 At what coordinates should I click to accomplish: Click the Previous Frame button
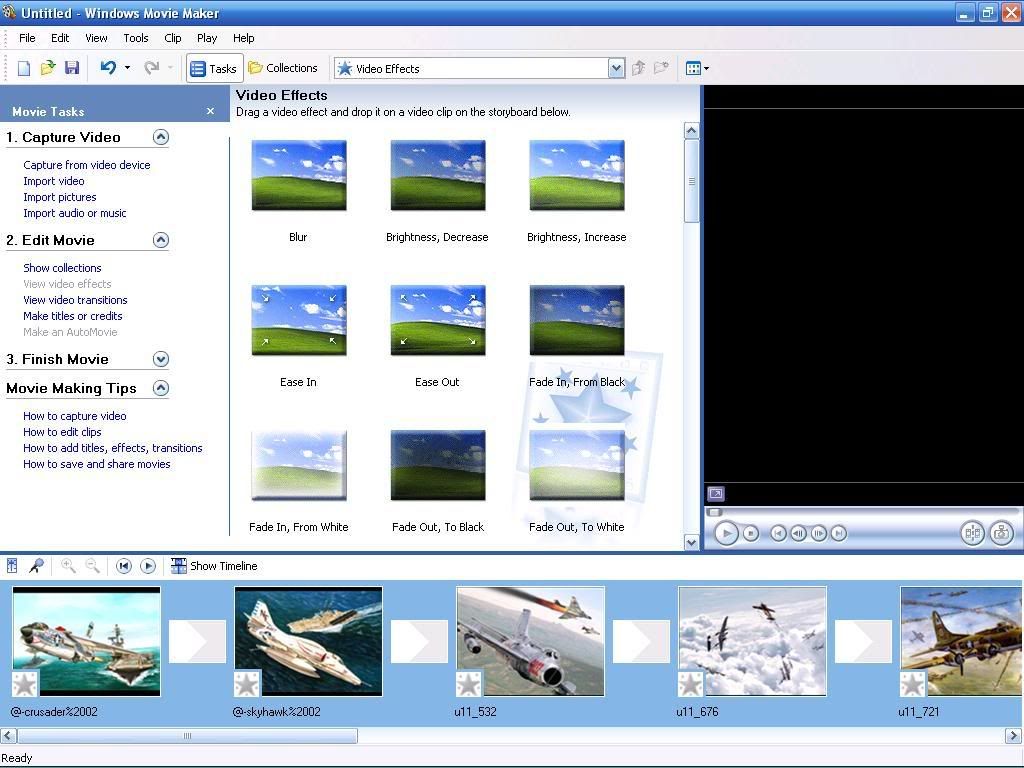pyautogui.click(x=798, y=534)
